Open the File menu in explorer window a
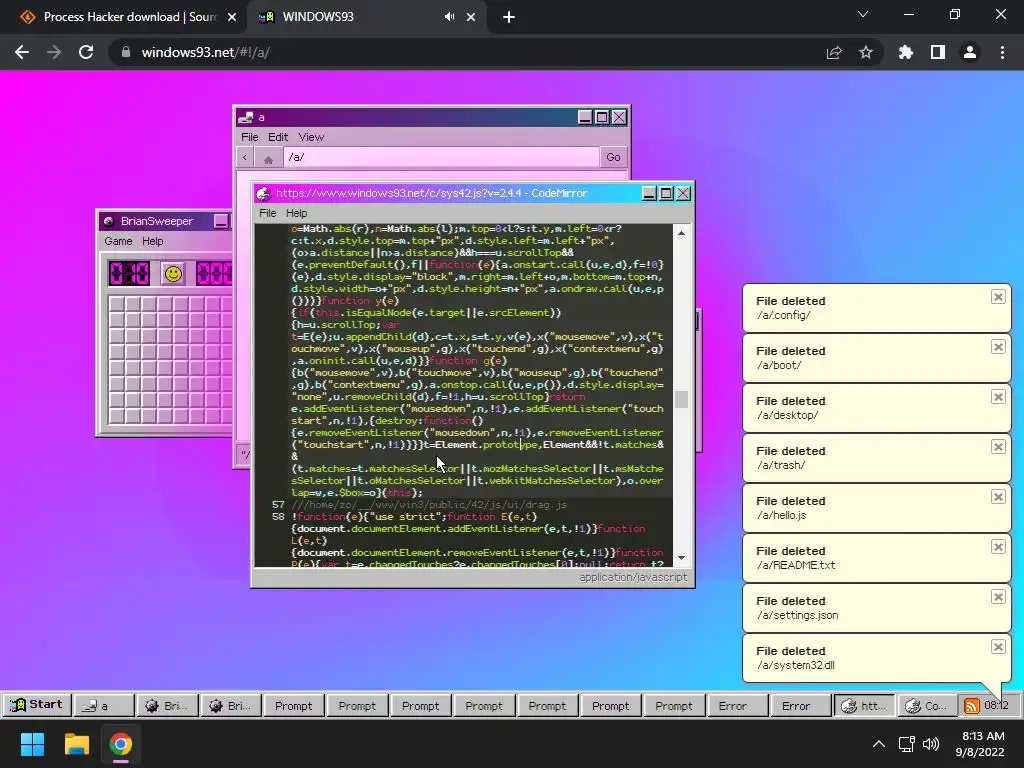 point(249,137)
